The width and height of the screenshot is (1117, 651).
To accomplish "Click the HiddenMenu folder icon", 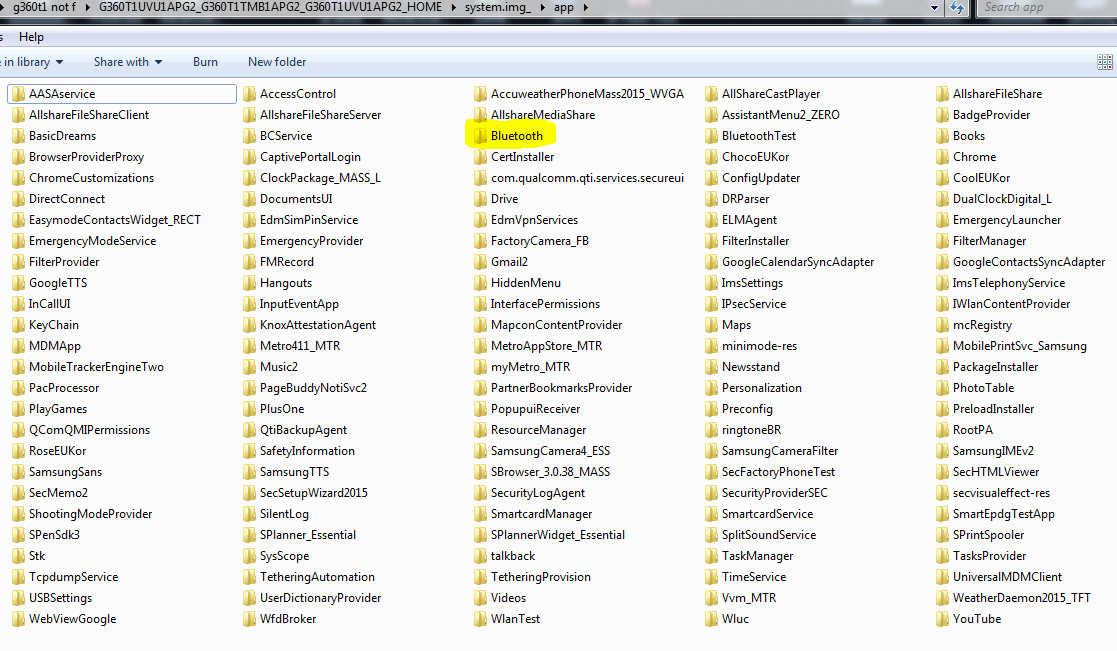I will (480, 283).
